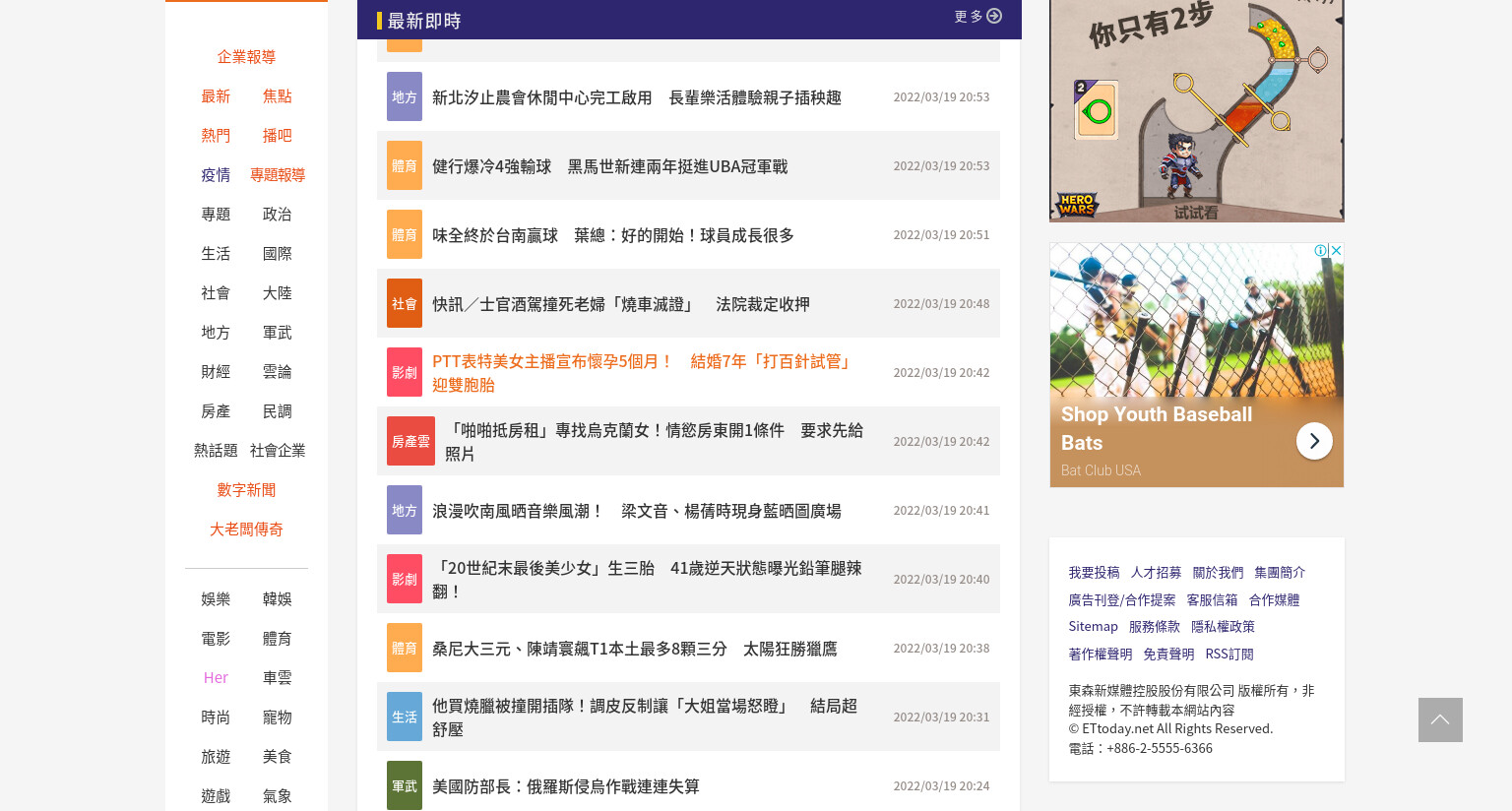Click the ad info icon on baseball ad
This screenshot has height=811, width=1512.
tap(1321, 250)
